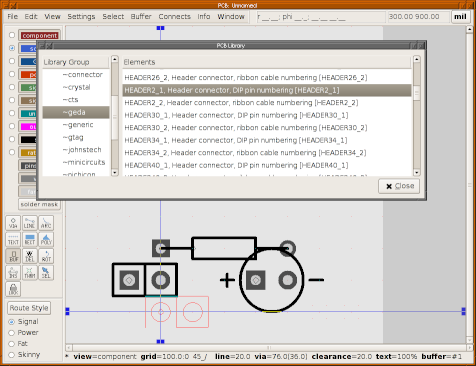
Task: Select the THRM thermal tool
Action: (x=29, y=272)
